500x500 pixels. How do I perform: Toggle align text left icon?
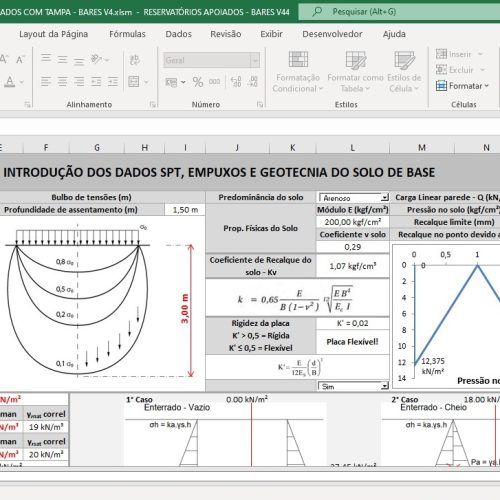coord(46,82)
